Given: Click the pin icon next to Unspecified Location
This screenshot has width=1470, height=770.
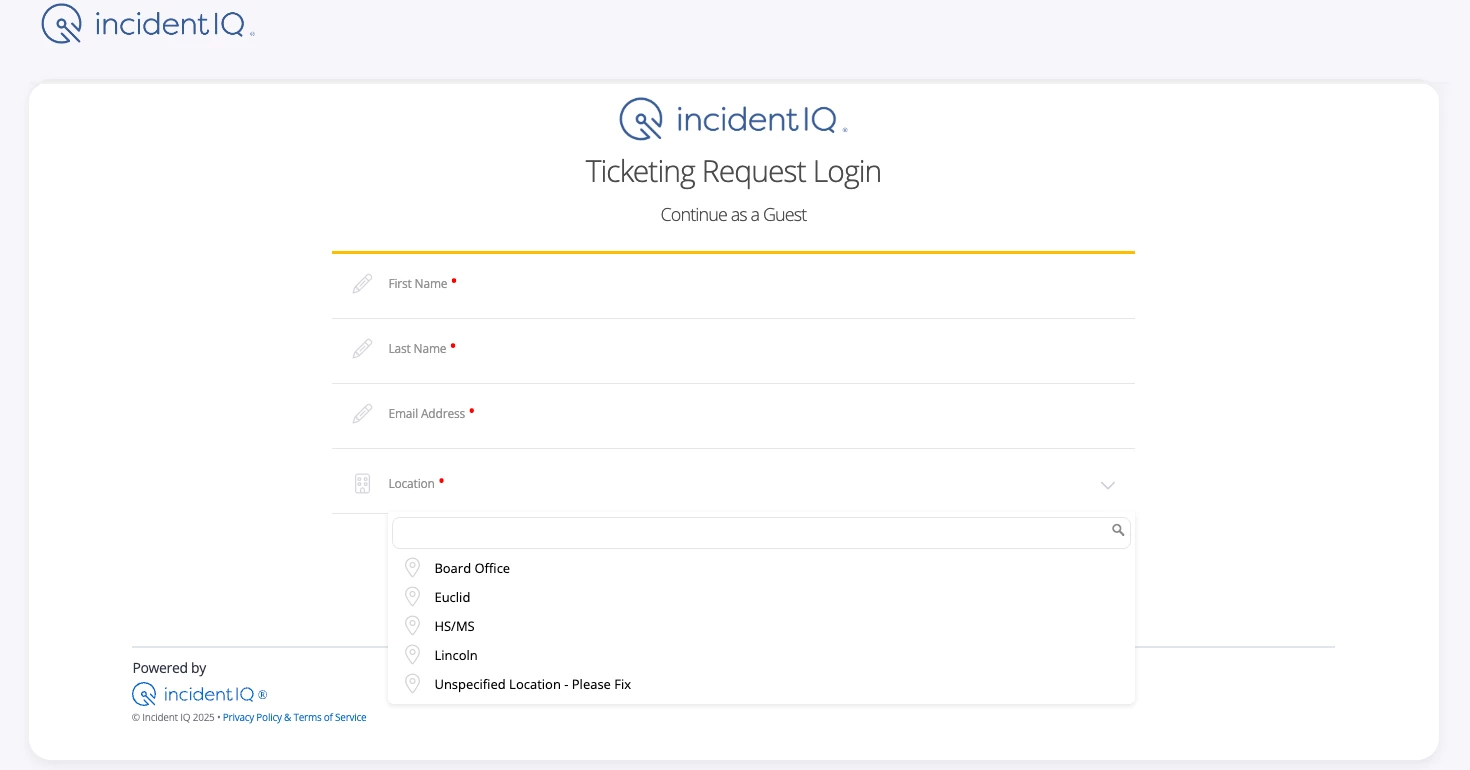Looking at the screenshot, I should tap(412, 684).
